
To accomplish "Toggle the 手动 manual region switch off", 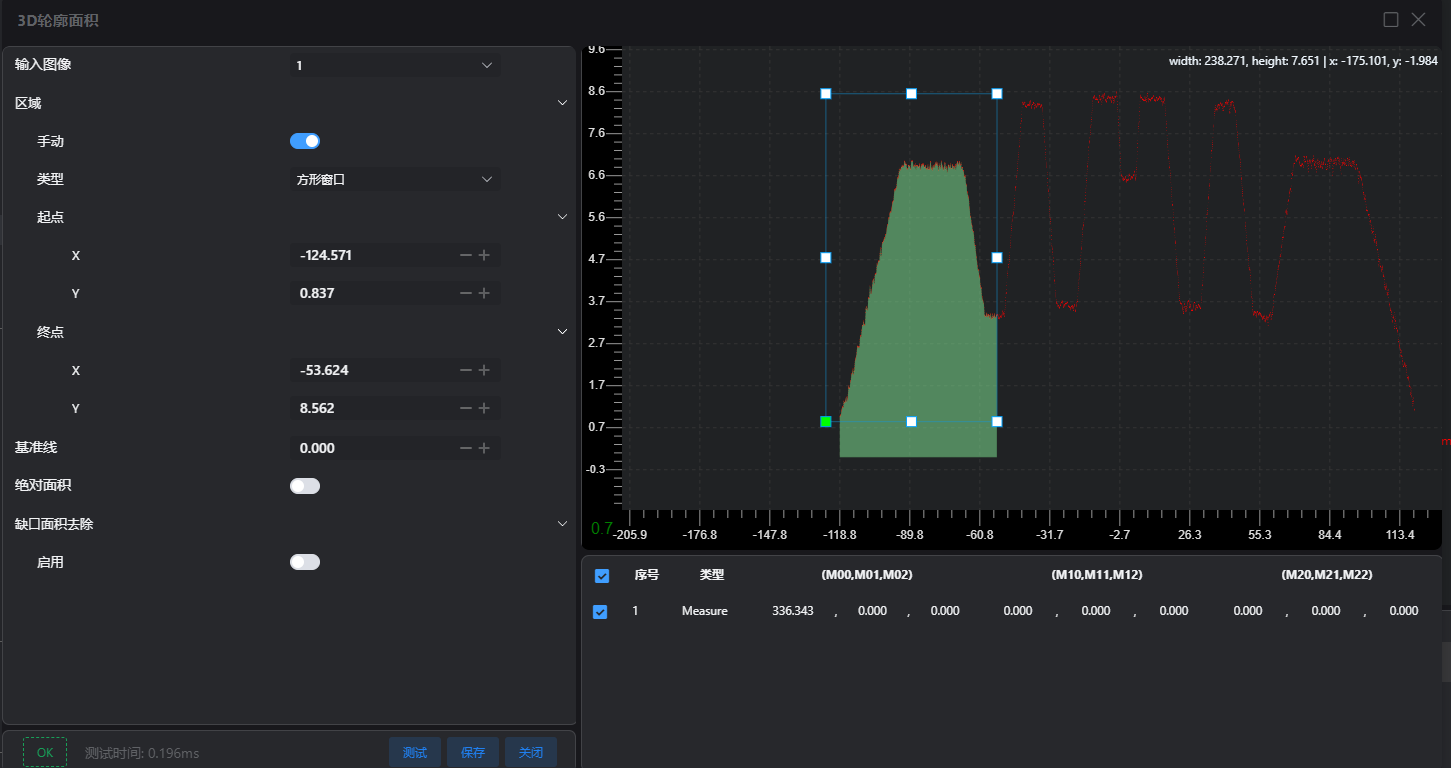I will click(305, 141).
